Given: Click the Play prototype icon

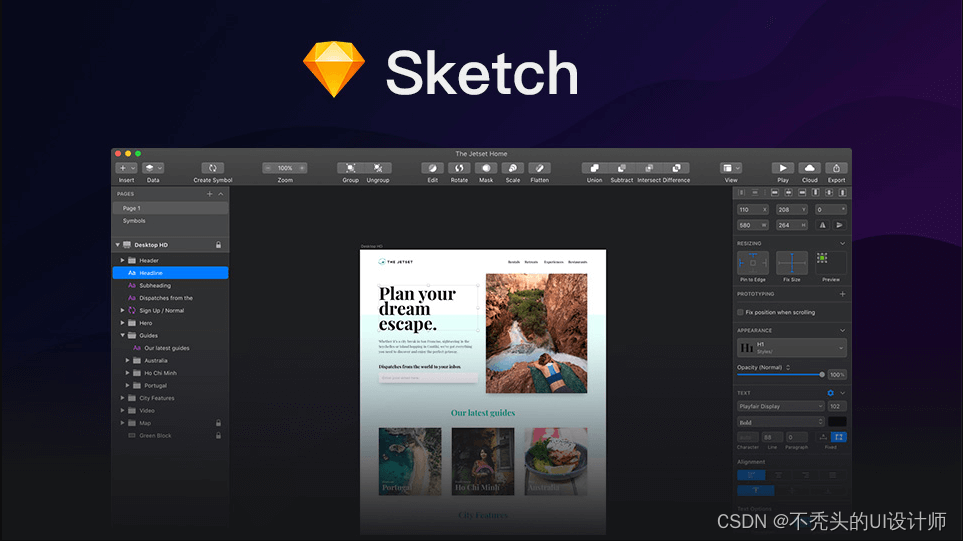Looking at the screenshot, I should pyautogui.click(x=782, y=168).
